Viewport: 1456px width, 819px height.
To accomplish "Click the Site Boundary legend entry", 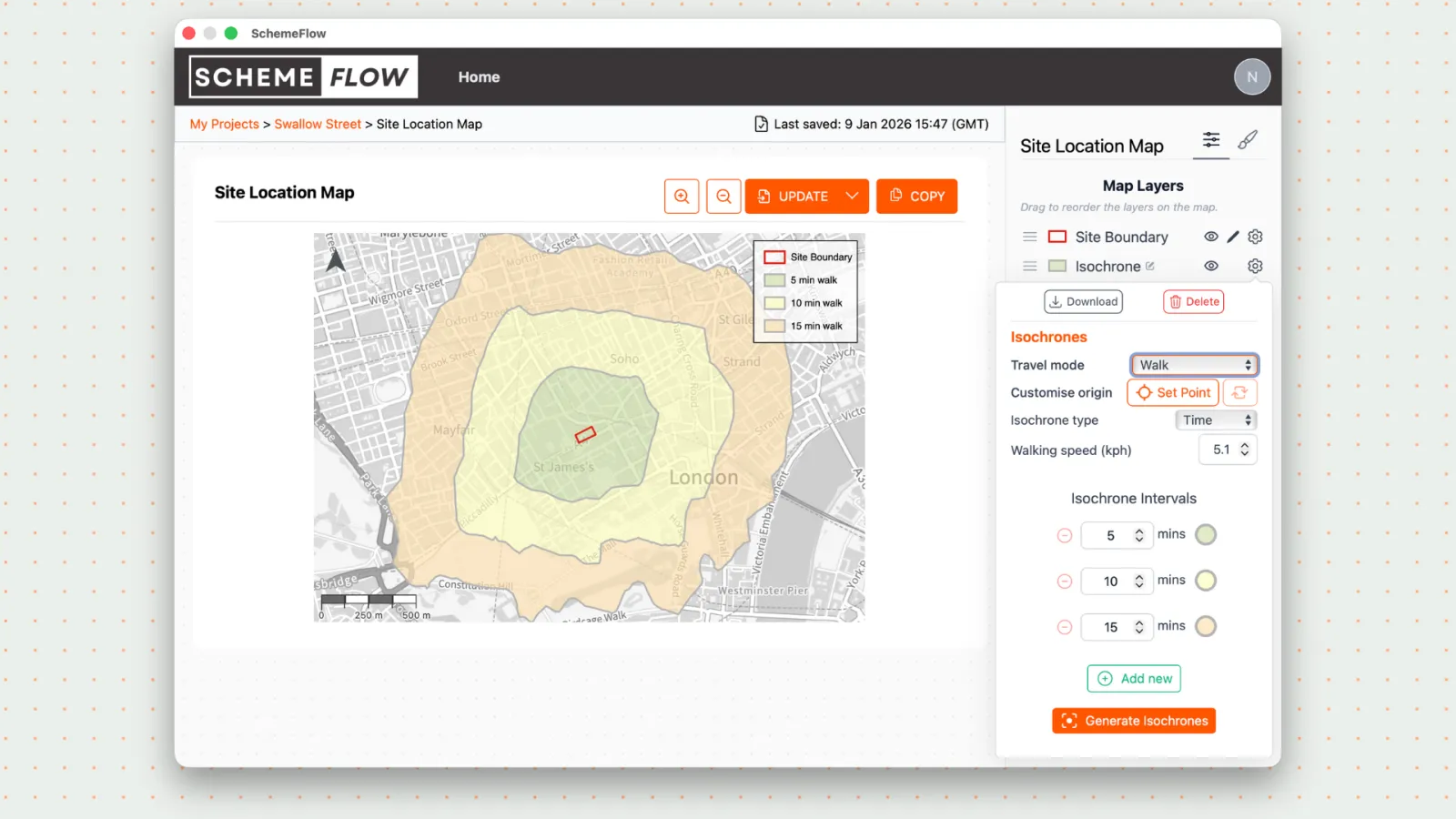I will 808,258.
